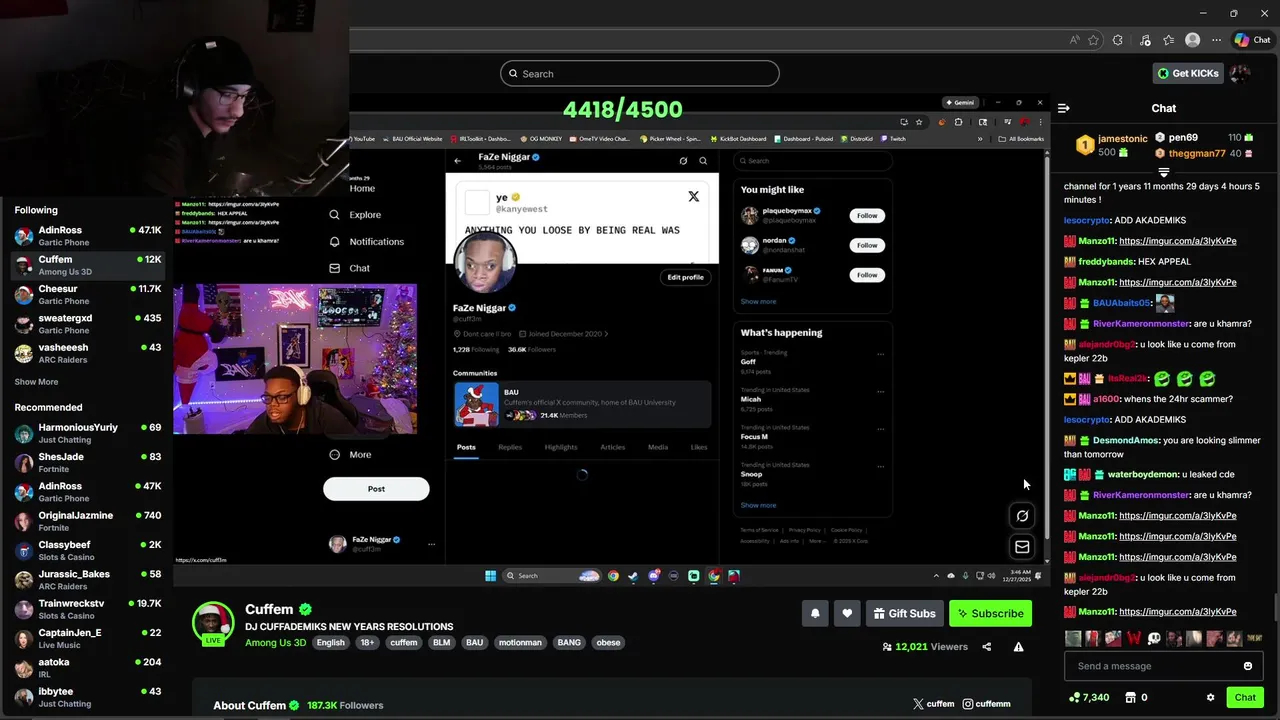
Task: Click the Explore icon in streamed X sidebar
Action: coord(335,214)
